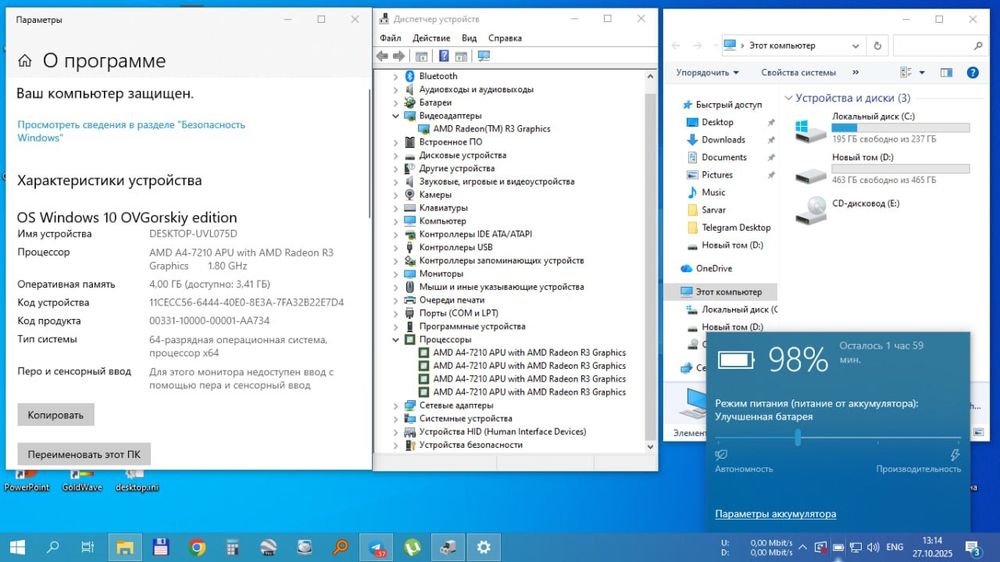This screenshot has width=1000, height=562.
Task: Collapse the Устройства и диски group
Action: click(x=788, y=98)
